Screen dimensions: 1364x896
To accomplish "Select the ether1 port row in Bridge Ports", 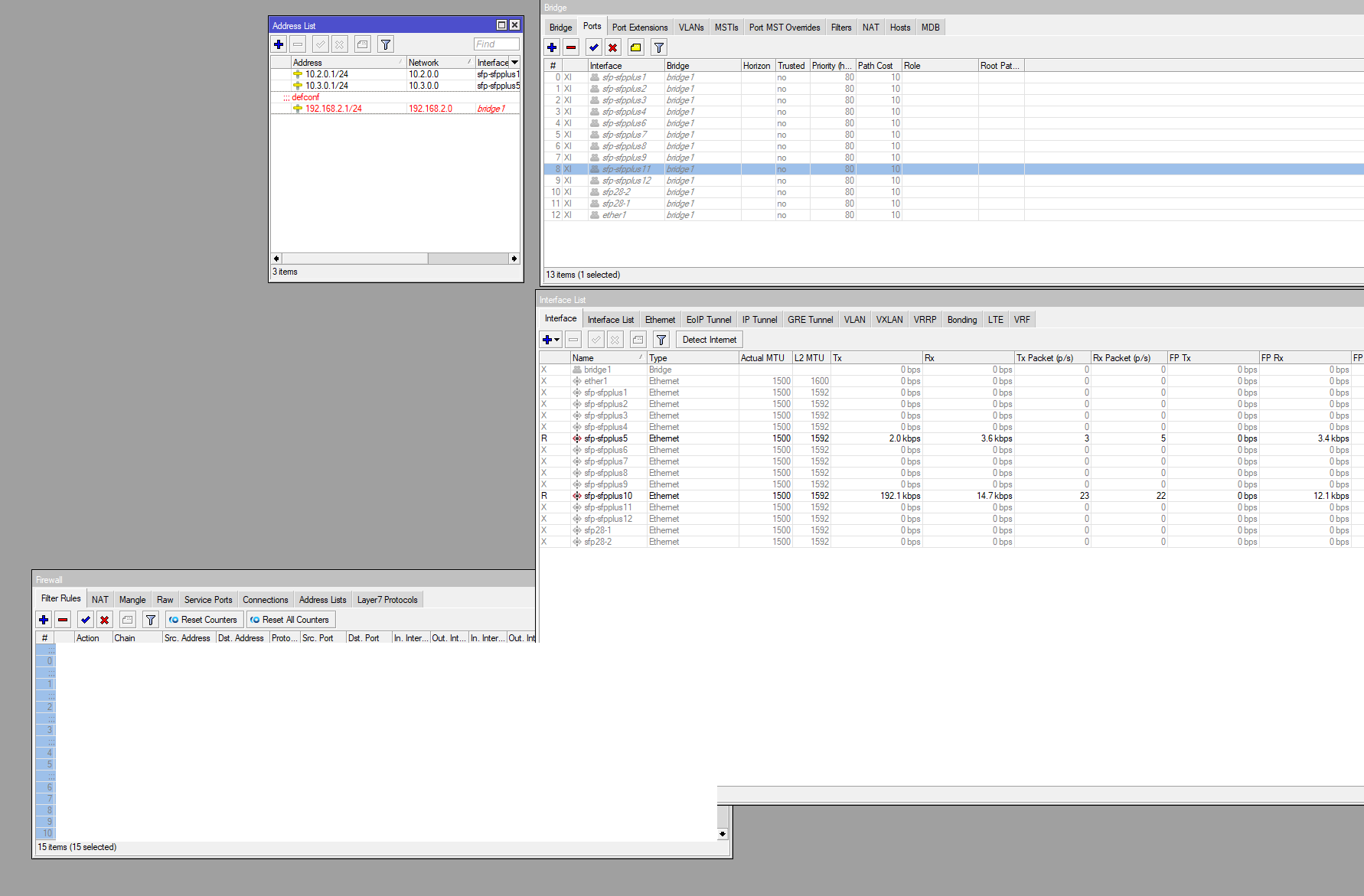I will [954, 215].
